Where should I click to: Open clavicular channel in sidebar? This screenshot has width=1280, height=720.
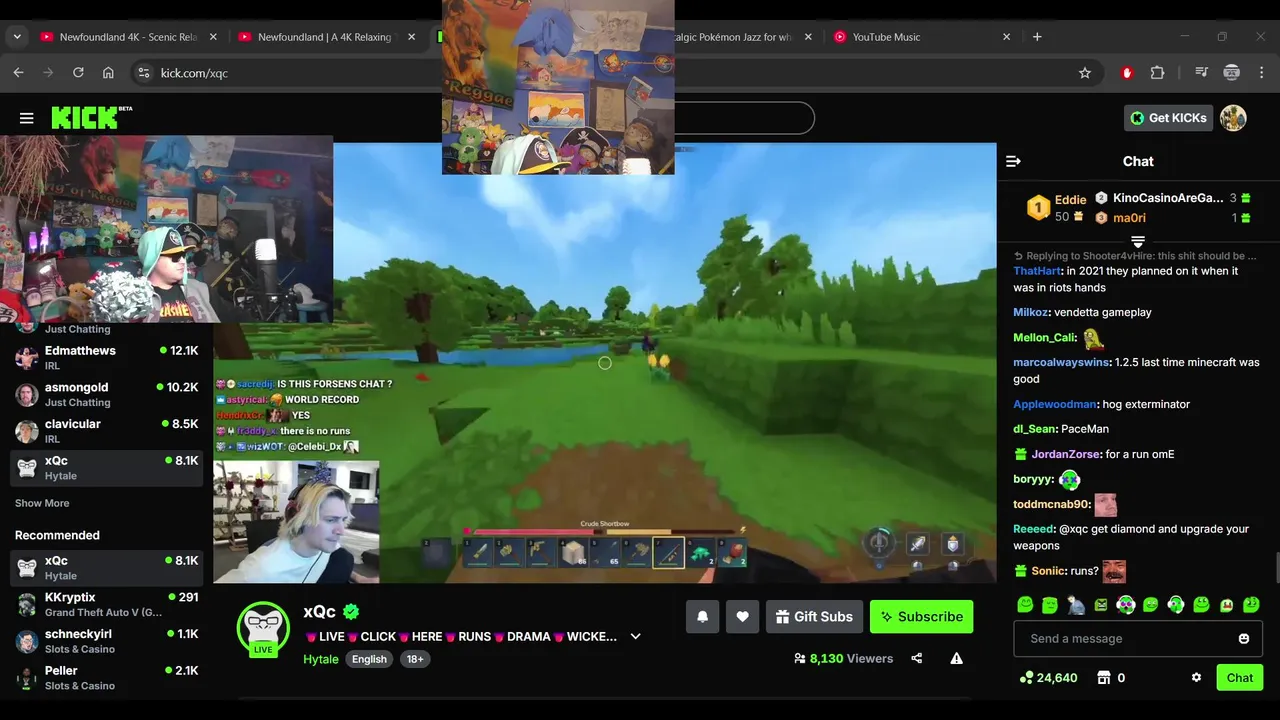click(105, 431)
